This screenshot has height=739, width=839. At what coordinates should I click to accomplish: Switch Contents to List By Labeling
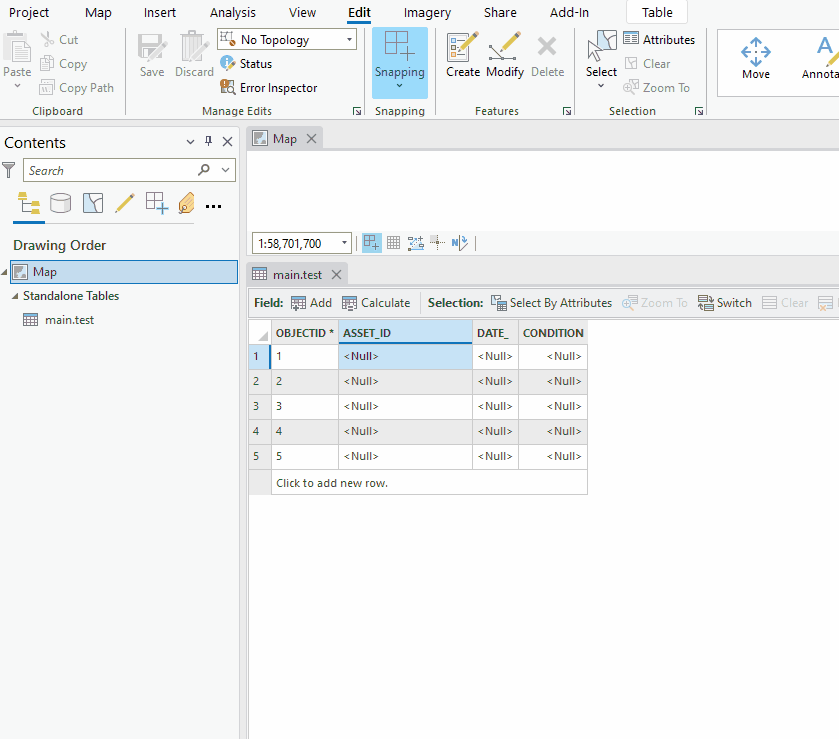186,204
